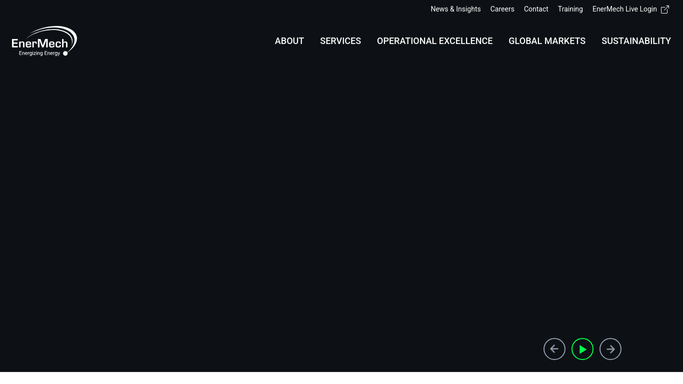
Task: Open the Training link
Action: (570, 9)
